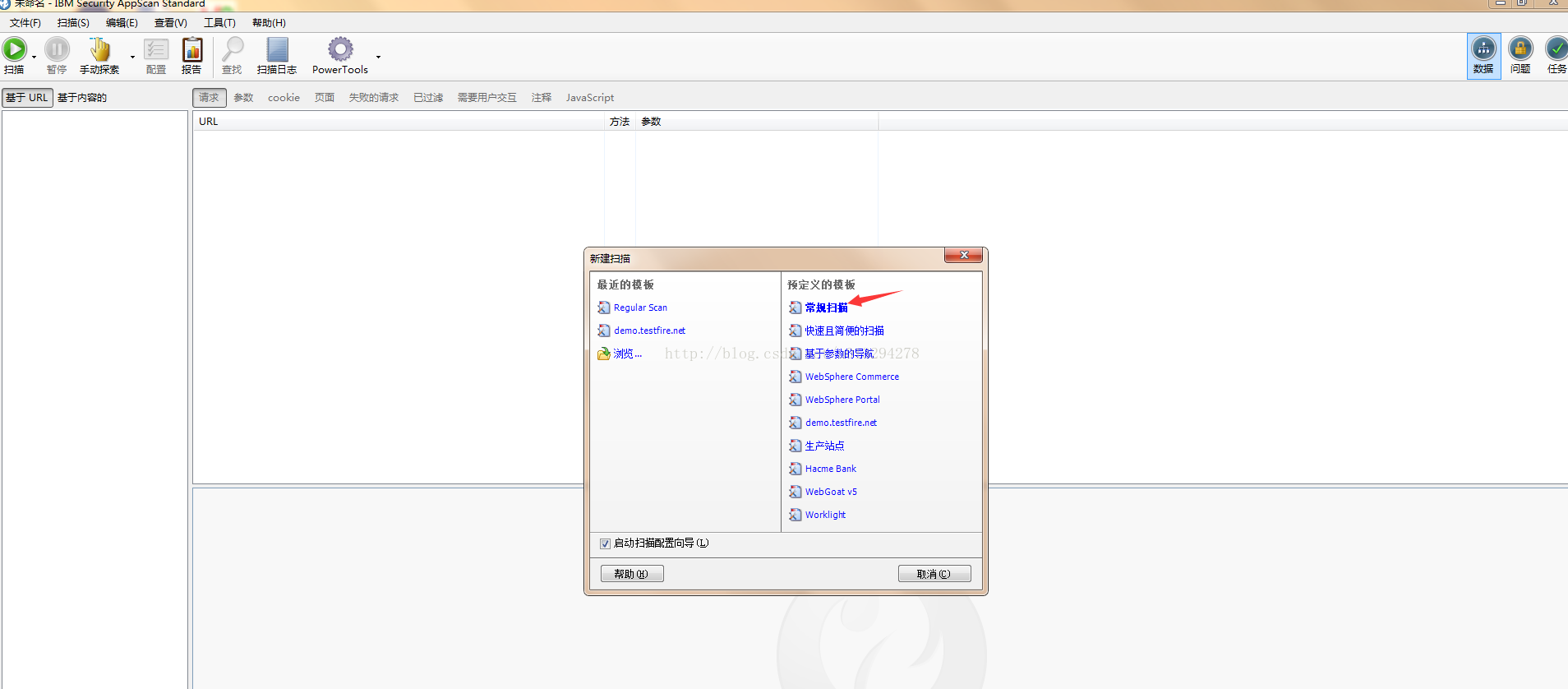Click 浏览... to browse templates
The width and height of the screenshot is (1568, 689).
(x=628, y=354)
